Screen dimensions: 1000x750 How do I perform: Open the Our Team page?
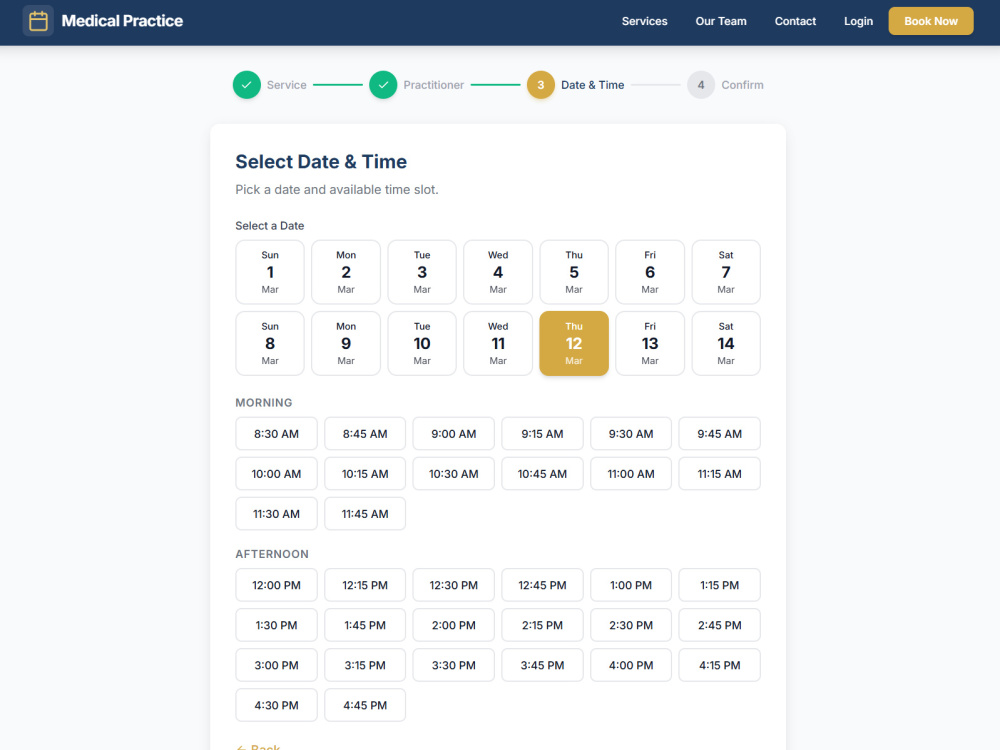(x=721, y=21)
